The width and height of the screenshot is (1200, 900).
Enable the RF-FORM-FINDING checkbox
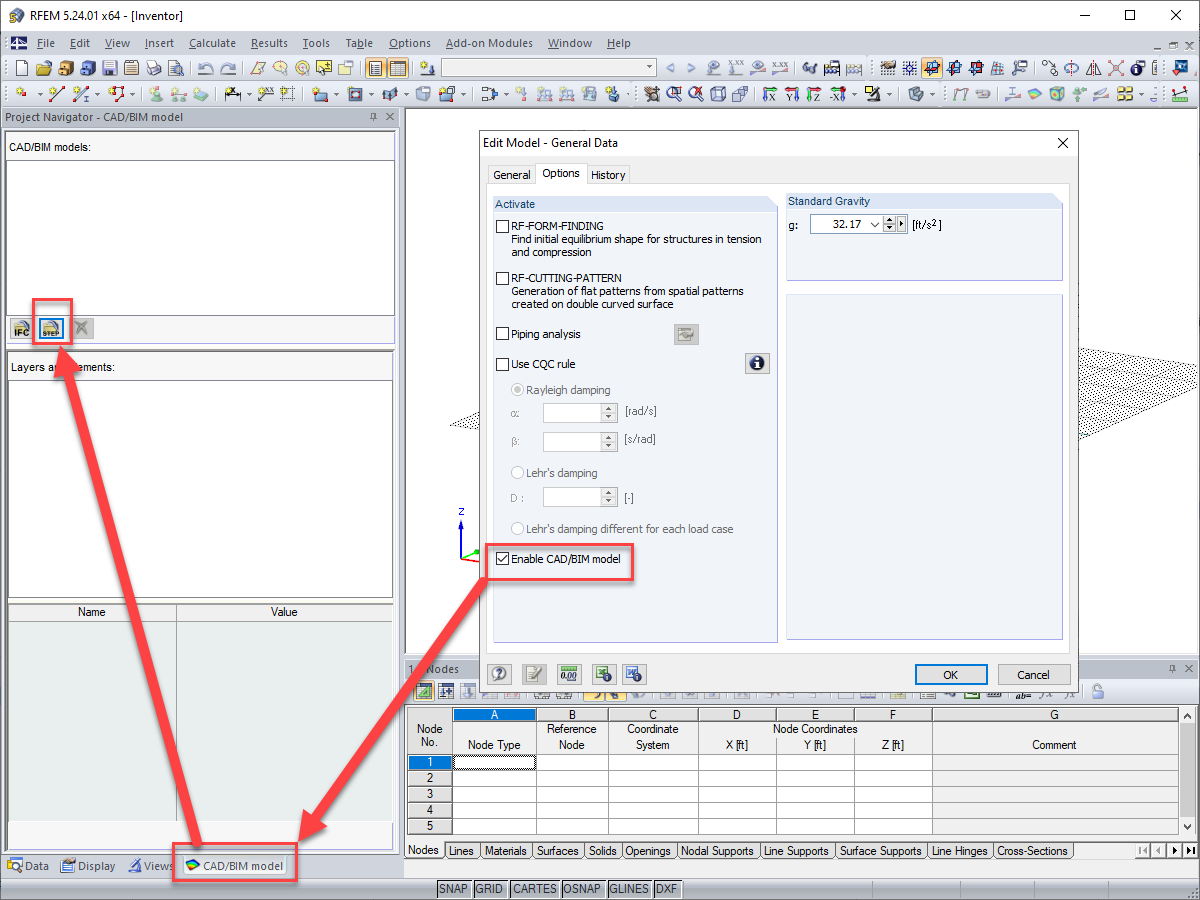click(x=503, y=226)
